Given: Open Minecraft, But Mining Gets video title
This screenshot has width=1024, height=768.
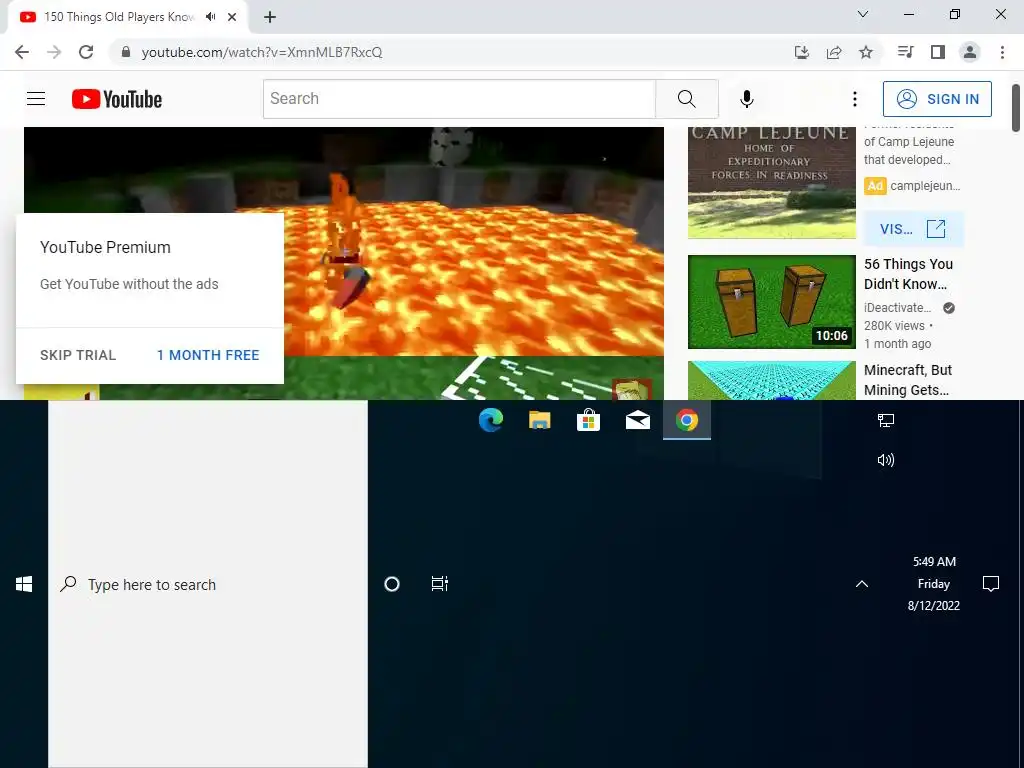Looking at the screenshot, I should coord(908,379).
